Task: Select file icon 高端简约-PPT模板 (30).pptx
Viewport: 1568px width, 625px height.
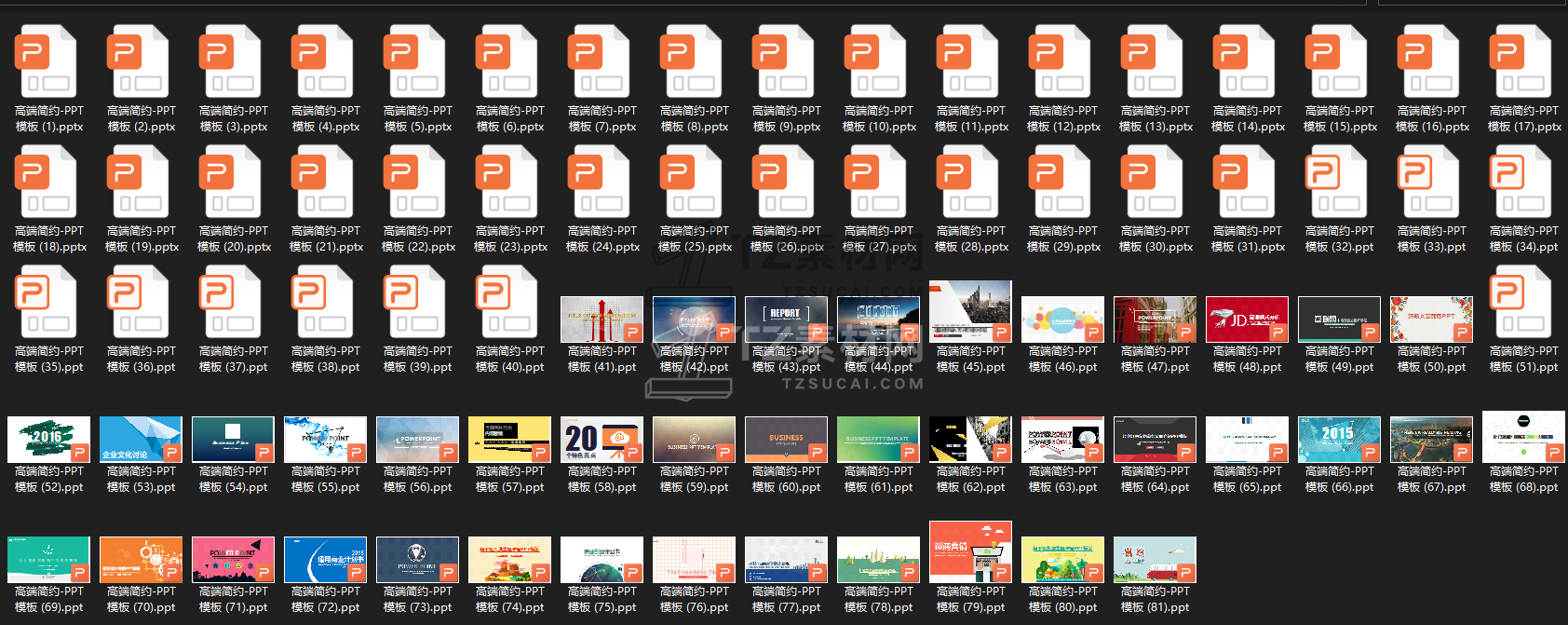Action: 1151,182
